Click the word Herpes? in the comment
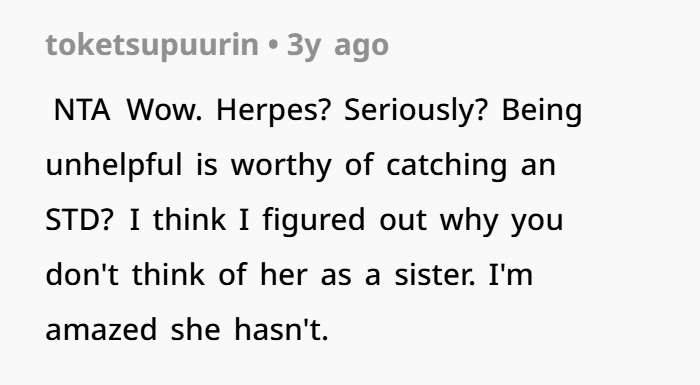This screenshot has height=385, width=700. [273, 110]
